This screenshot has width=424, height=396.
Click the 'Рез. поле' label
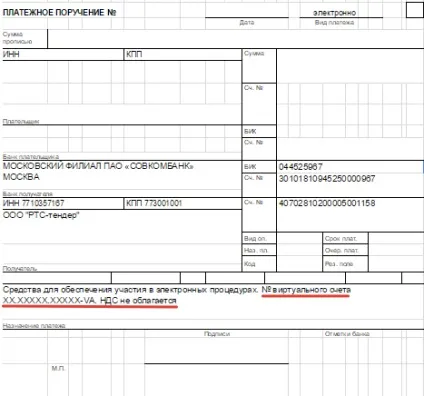(x=339, y=263)
